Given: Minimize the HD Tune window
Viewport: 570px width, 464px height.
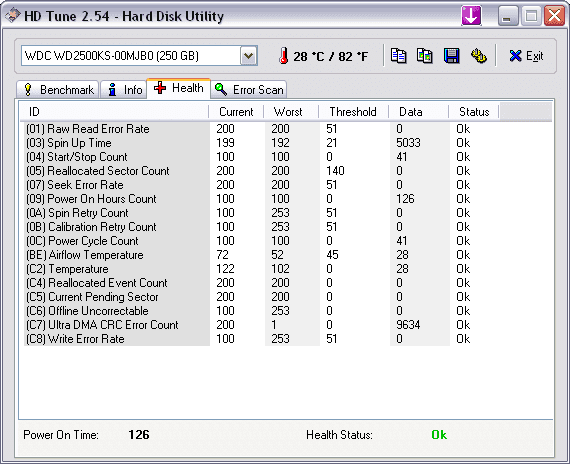Looking at the screenshot, I should pyautogui.click(x=507, y=16).
